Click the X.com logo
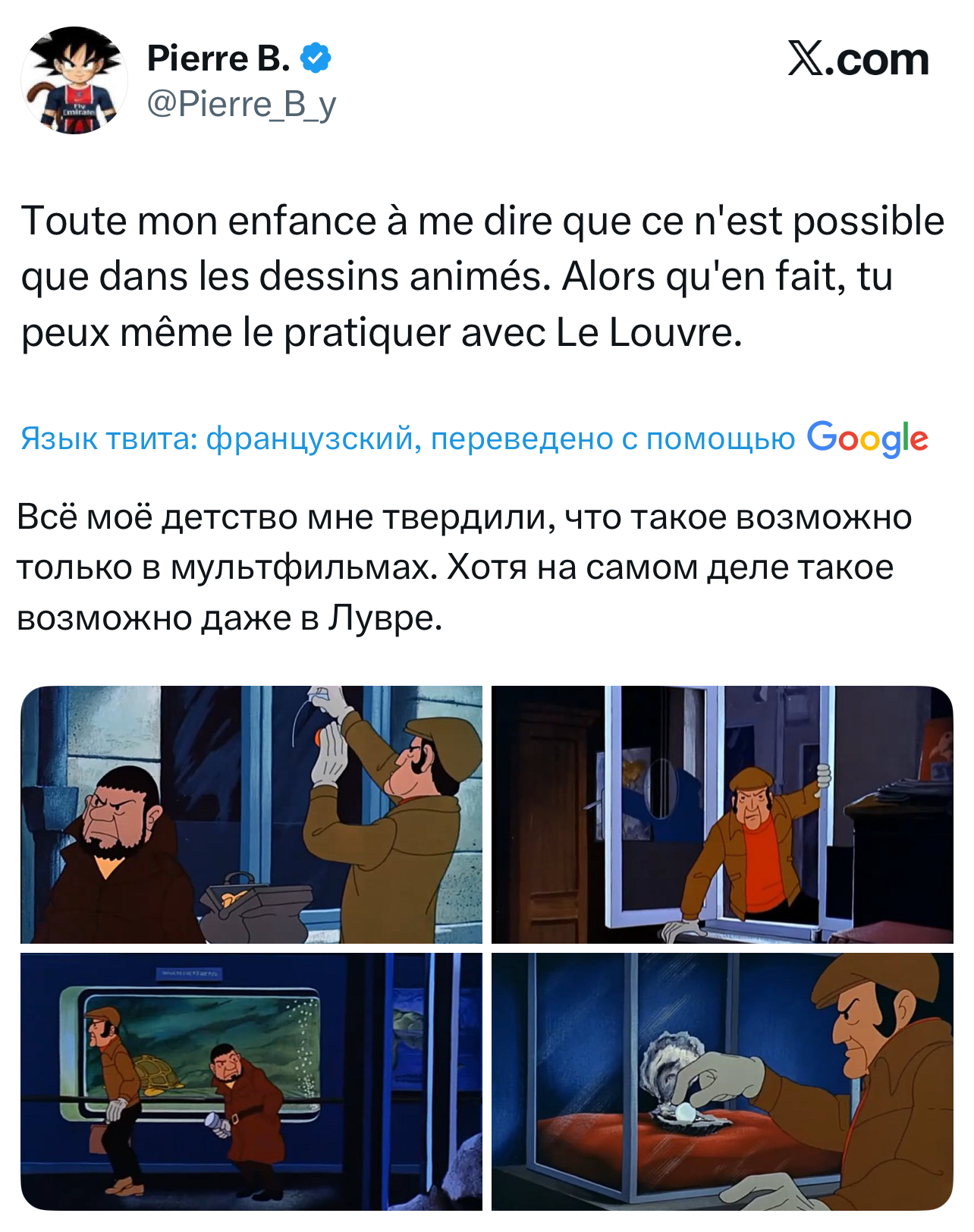Viewport: 974px width, 1232px height. pyautogui.click(x=858, y=59)
